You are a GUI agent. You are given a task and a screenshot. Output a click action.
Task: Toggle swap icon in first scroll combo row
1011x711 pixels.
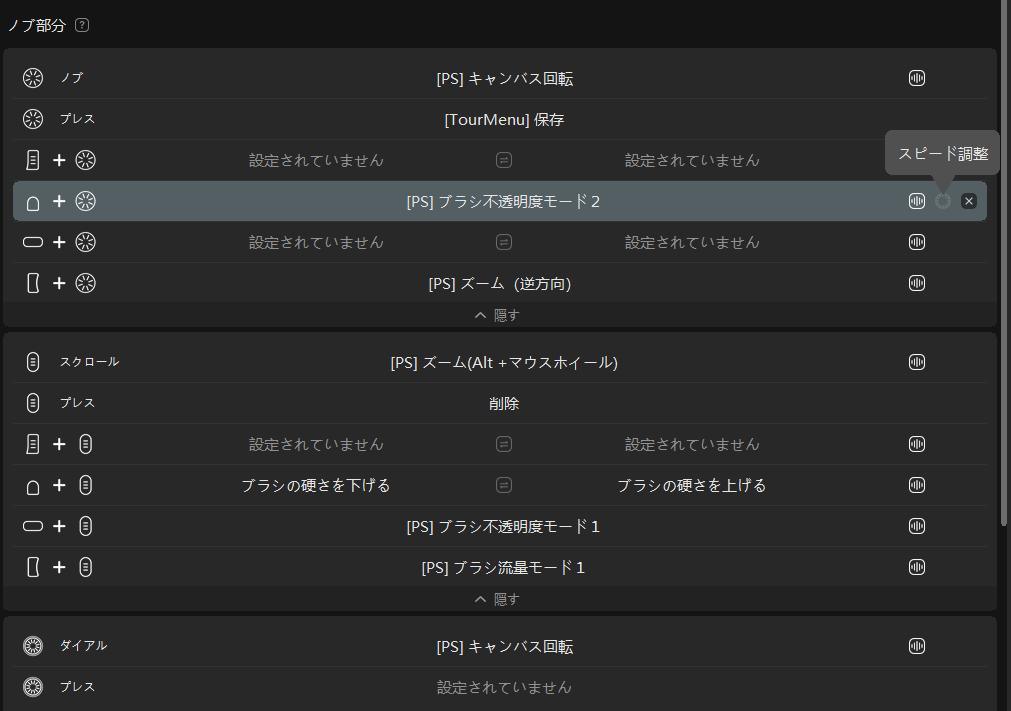click(x=504, y=444)
